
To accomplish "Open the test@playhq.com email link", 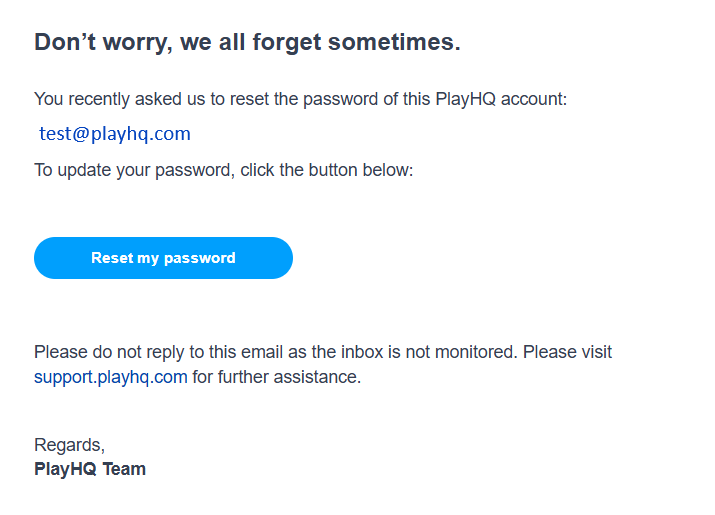I will [x=114, y=133].
